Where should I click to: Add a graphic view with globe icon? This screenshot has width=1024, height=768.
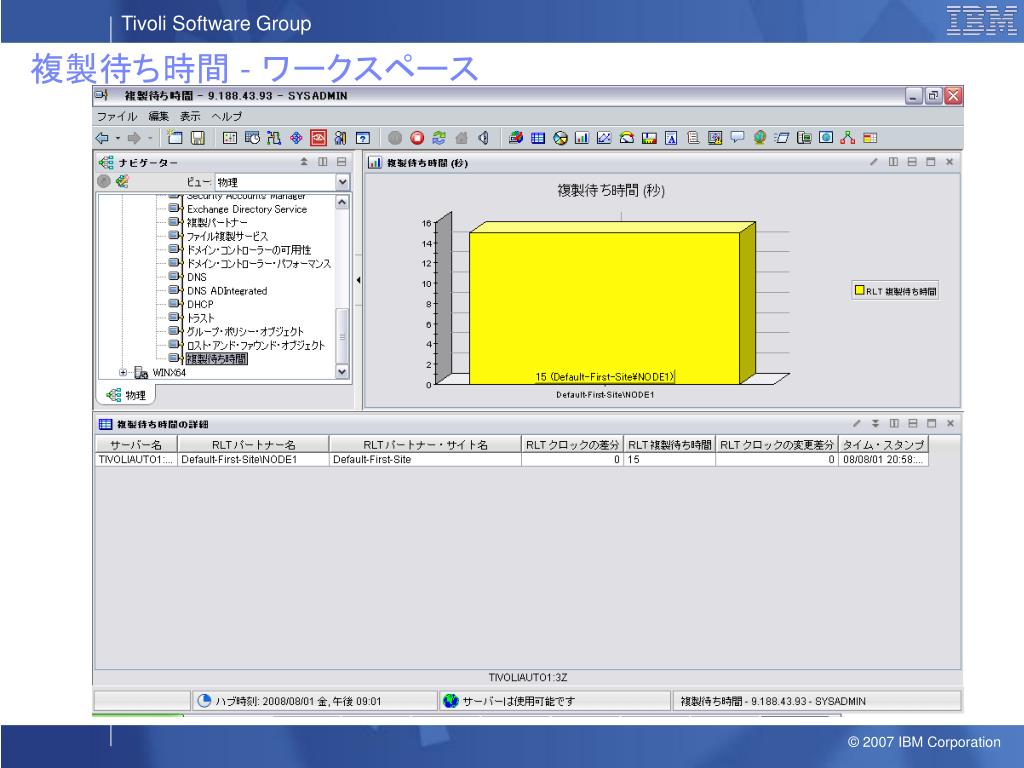760,138
